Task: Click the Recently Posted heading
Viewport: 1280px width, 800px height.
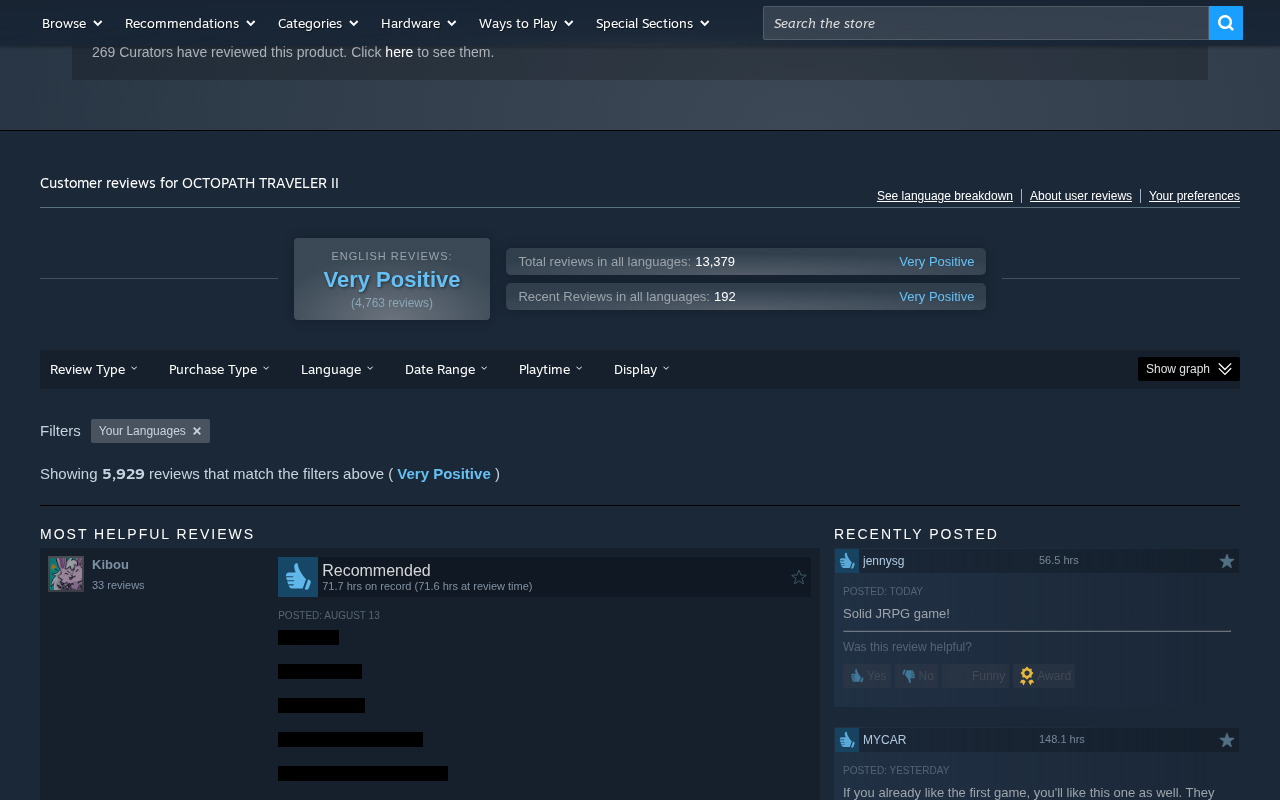Action: [x=916, y=534]
